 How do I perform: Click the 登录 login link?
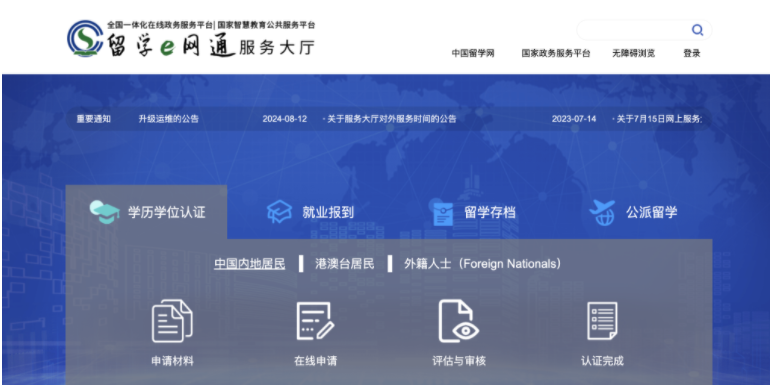(691, 54)
